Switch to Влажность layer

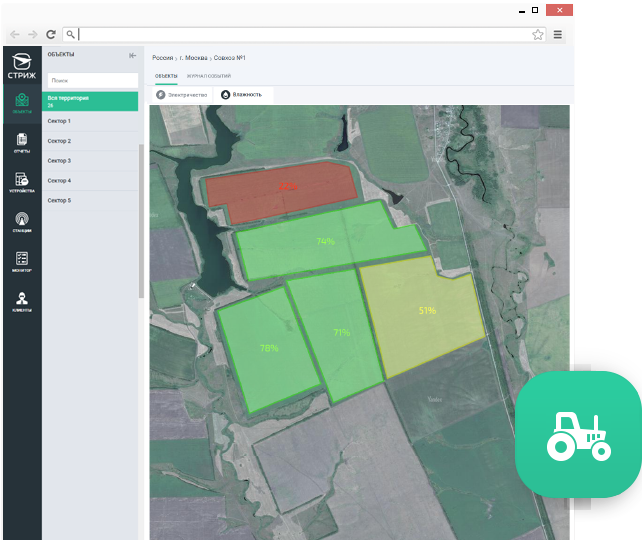coord(241,94)
